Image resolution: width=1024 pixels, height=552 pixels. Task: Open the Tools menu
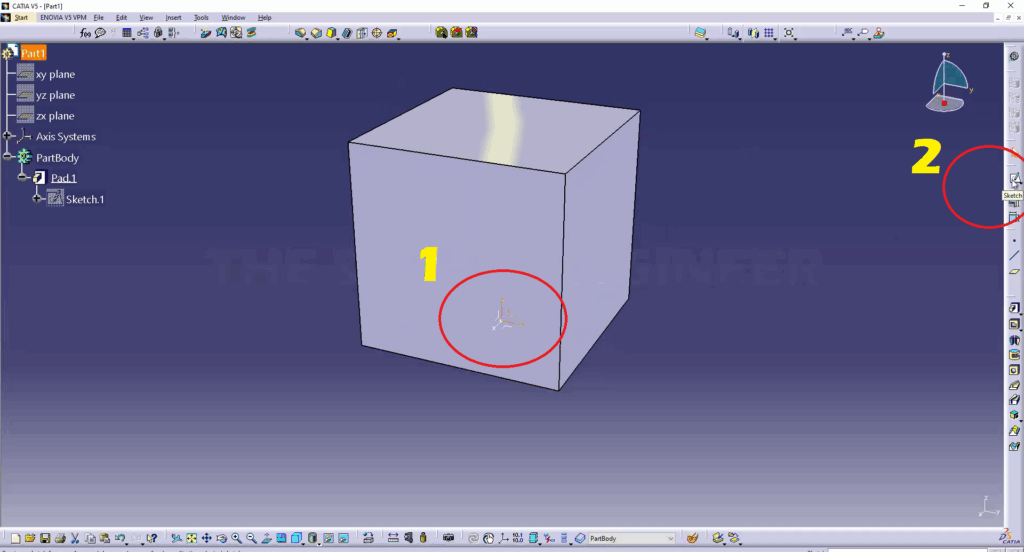point(201,18)
